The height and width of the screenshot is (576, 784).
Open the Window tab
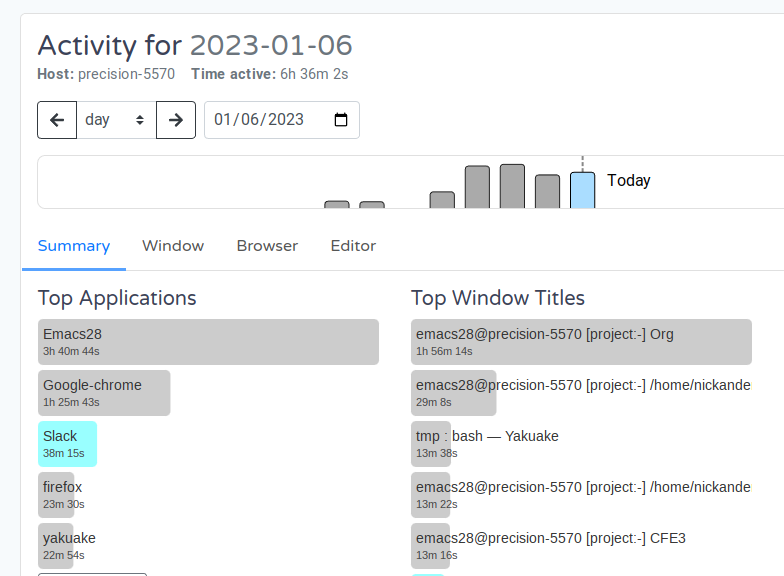173,246
